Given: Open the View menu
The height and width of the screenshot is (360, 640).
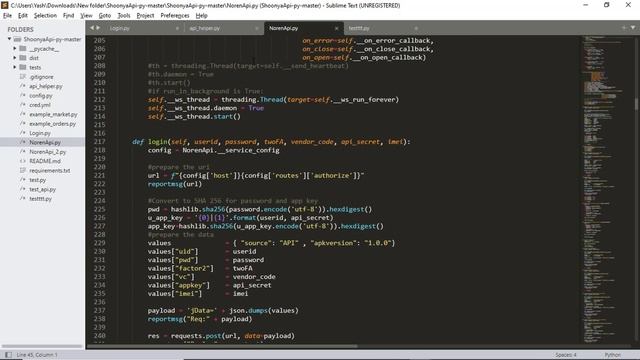Looking at the screenshot, I should (87, 16).
